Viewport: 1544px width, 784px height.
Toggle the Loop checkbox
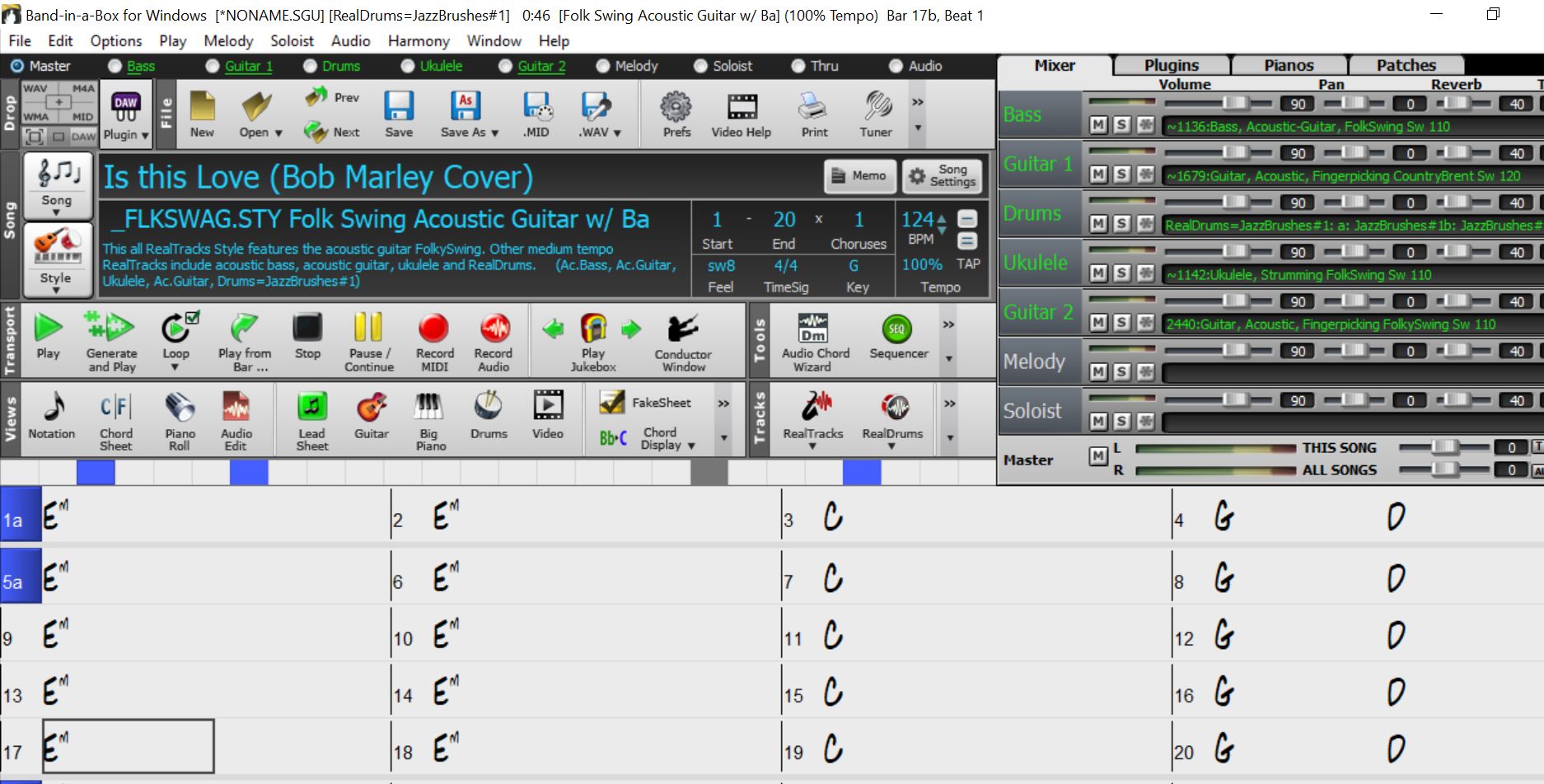[x=193, y=316]
